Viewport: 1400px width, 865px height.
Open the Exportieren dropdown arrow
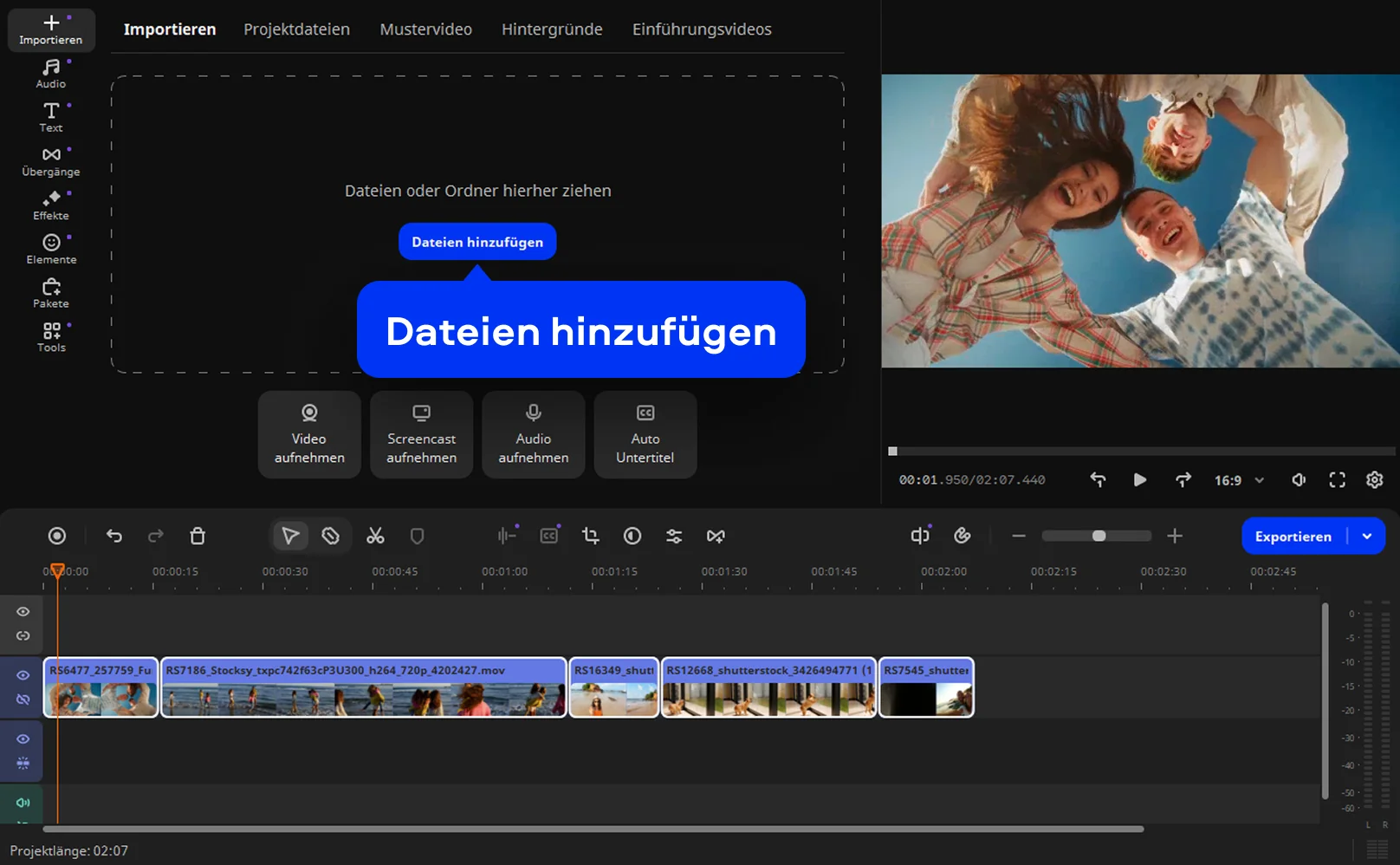point(1367,537)
